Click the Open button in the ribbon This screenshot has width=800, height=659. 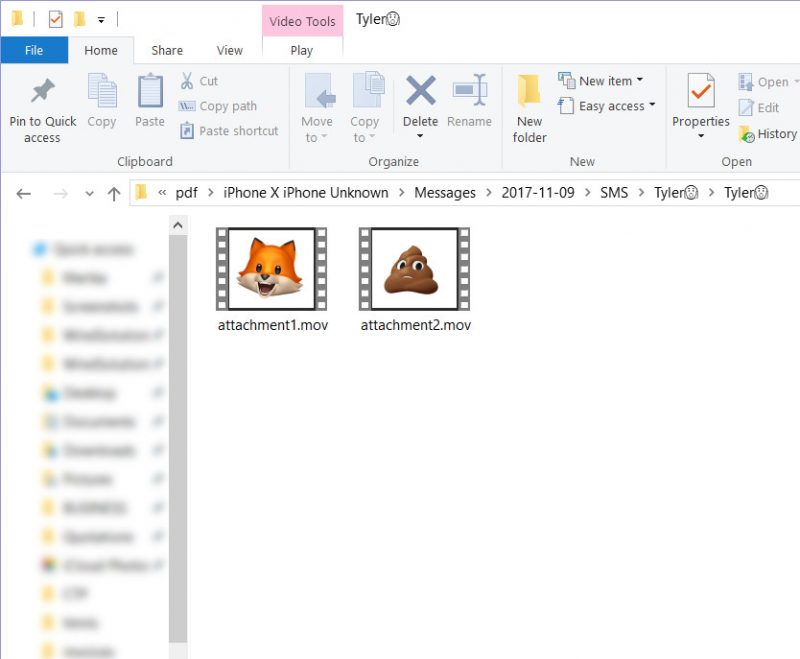click(x=764, y=80)
